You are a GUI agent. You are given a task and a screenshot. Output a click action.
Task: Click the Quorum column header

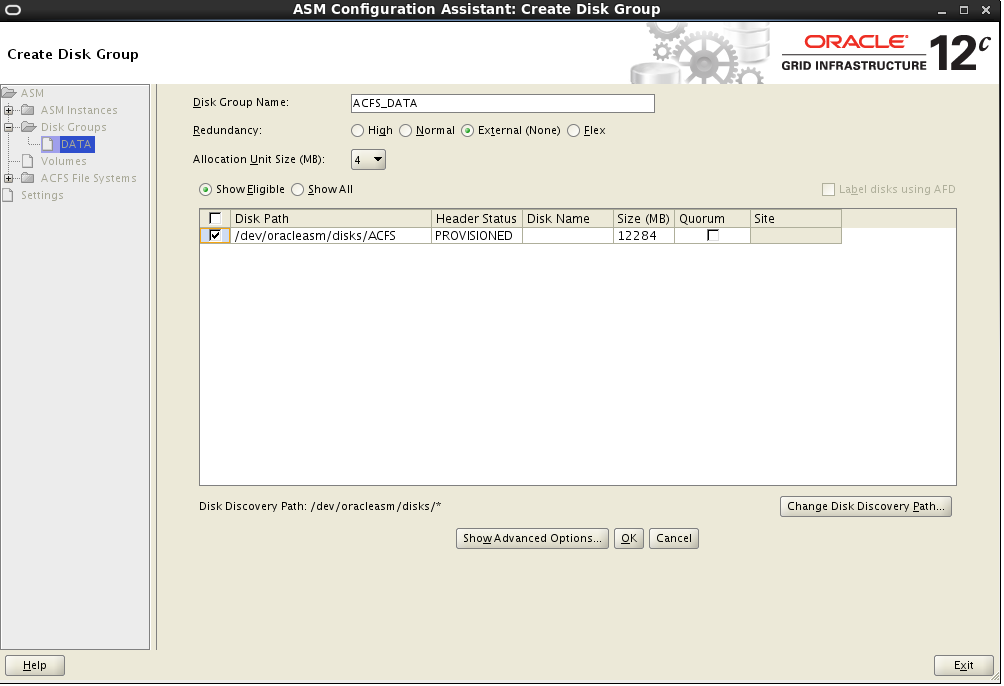pyautogui.click(x=712, y=218)
